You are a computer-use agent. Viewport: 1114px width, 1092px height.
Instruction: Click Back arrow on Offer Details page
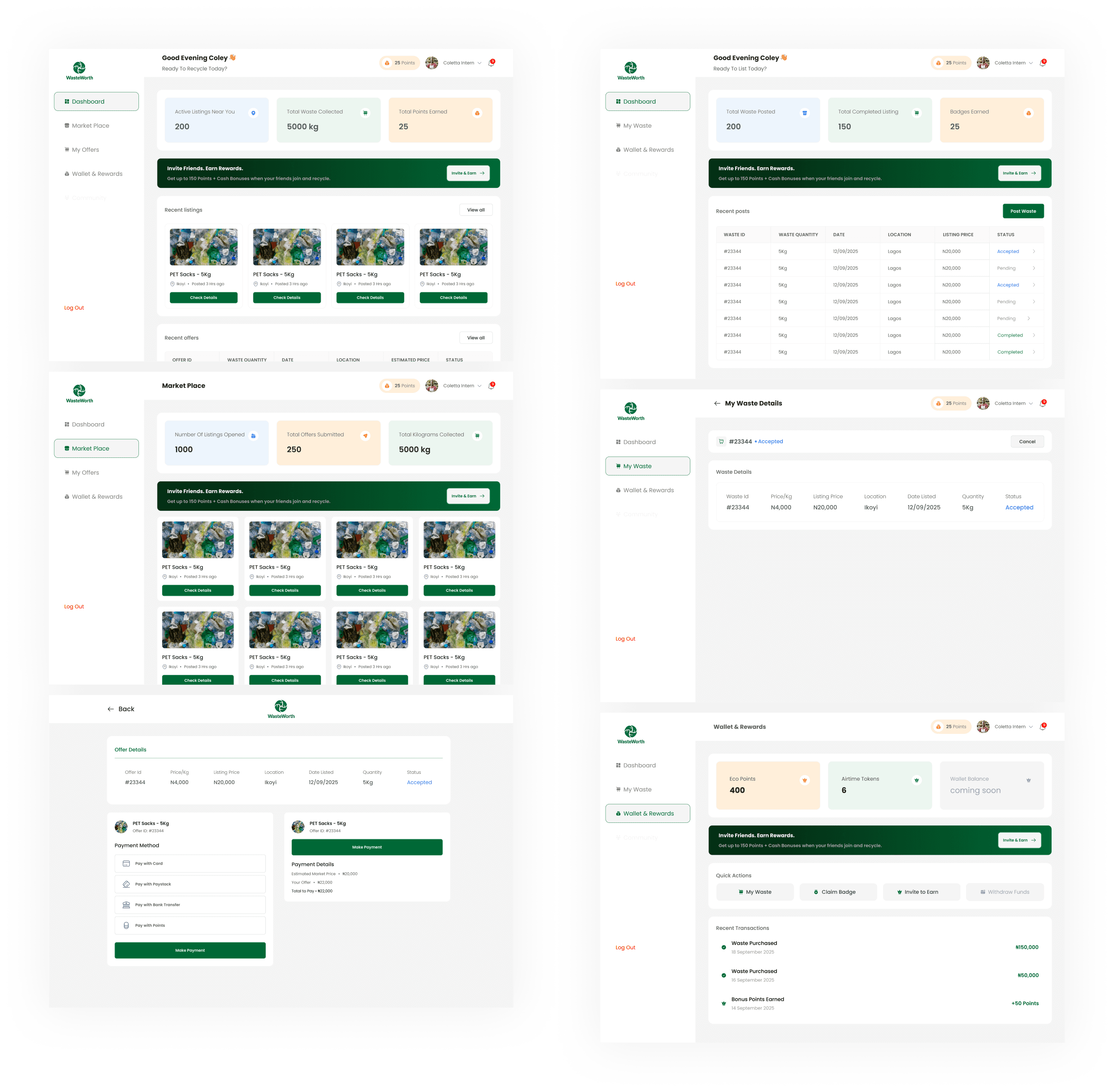pyautogui.click(x=111, y=709)
